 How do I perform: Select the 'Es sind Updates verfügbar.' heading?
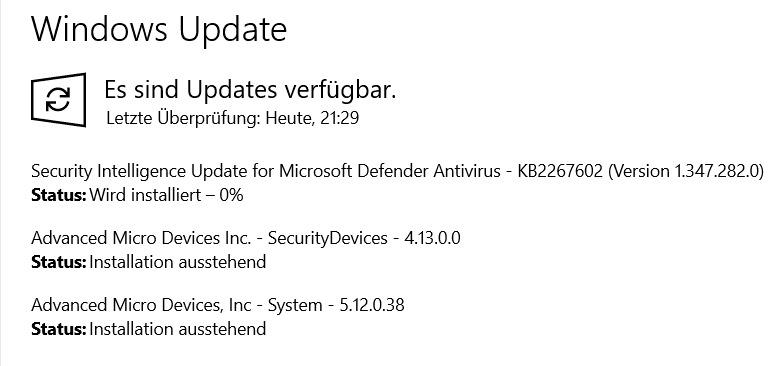coord(250,90)
